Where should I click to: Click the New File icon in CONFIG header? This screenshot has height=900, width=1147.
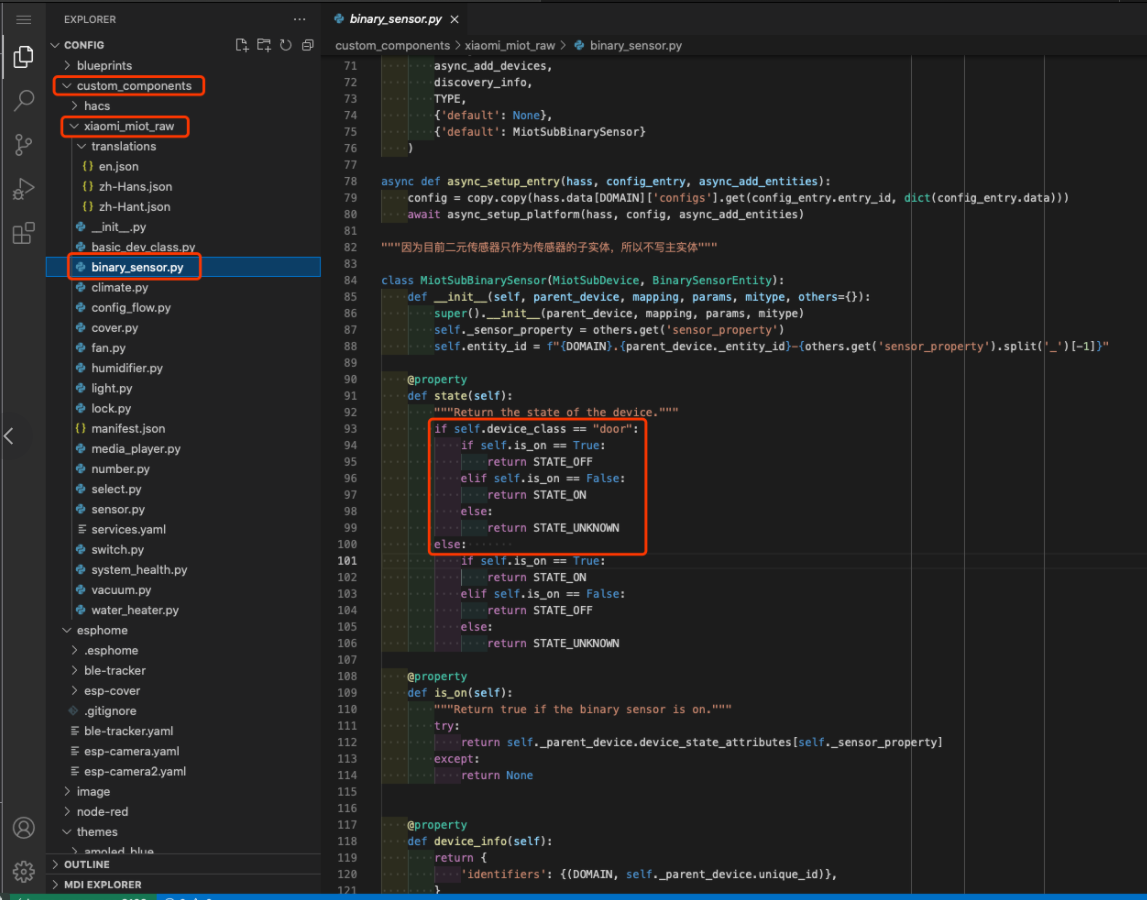point(242,45)
